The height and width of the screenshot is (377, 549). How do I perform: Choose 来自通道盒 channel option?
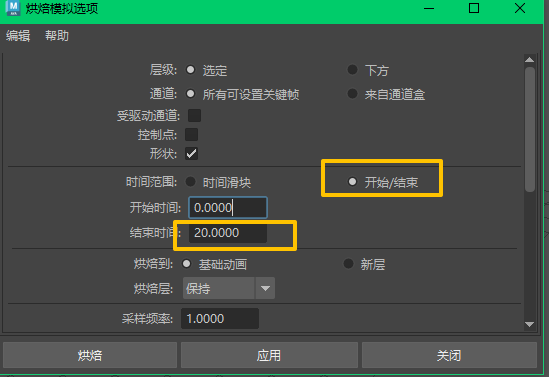[352, 93]
